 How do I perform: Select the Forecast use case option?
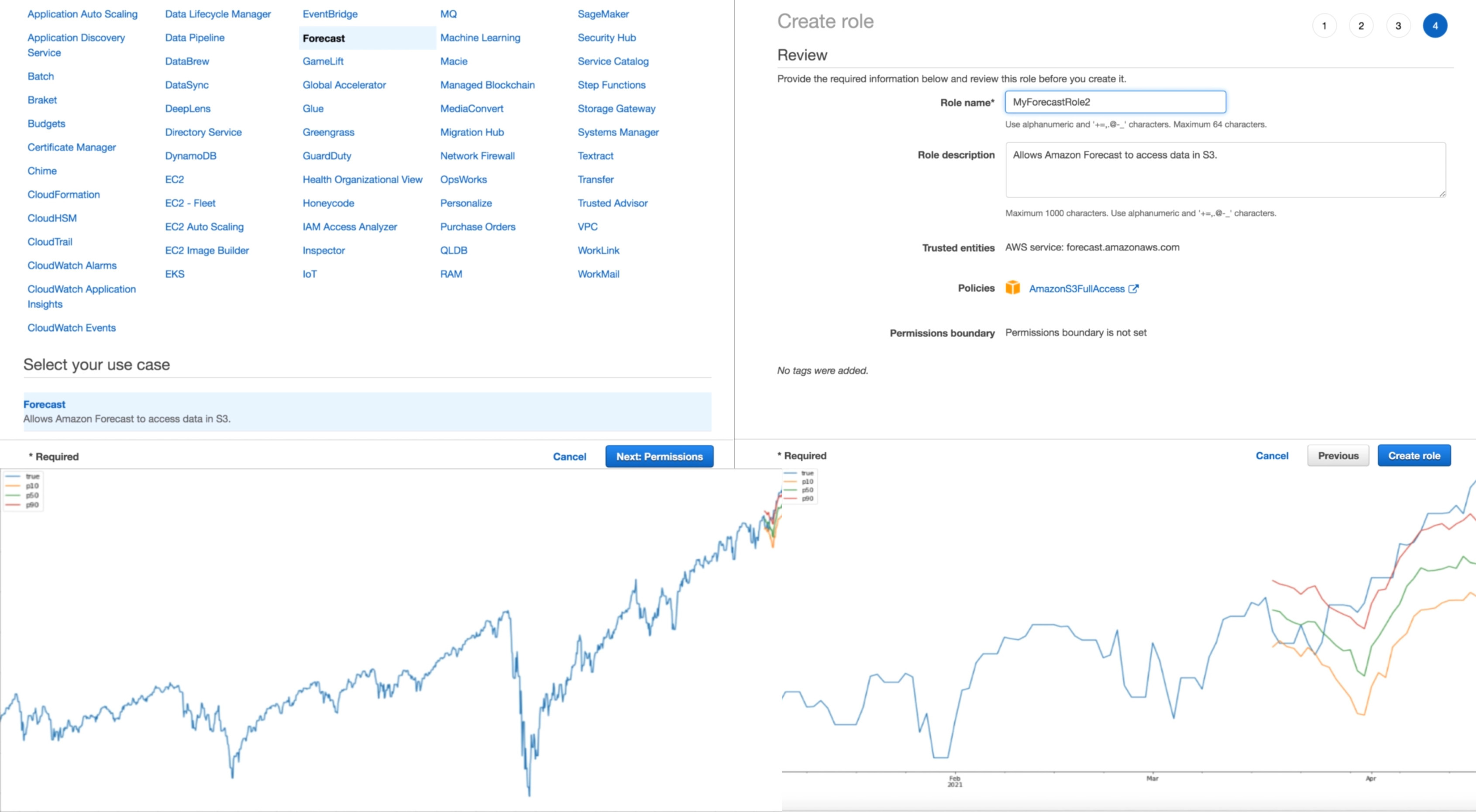367,410
